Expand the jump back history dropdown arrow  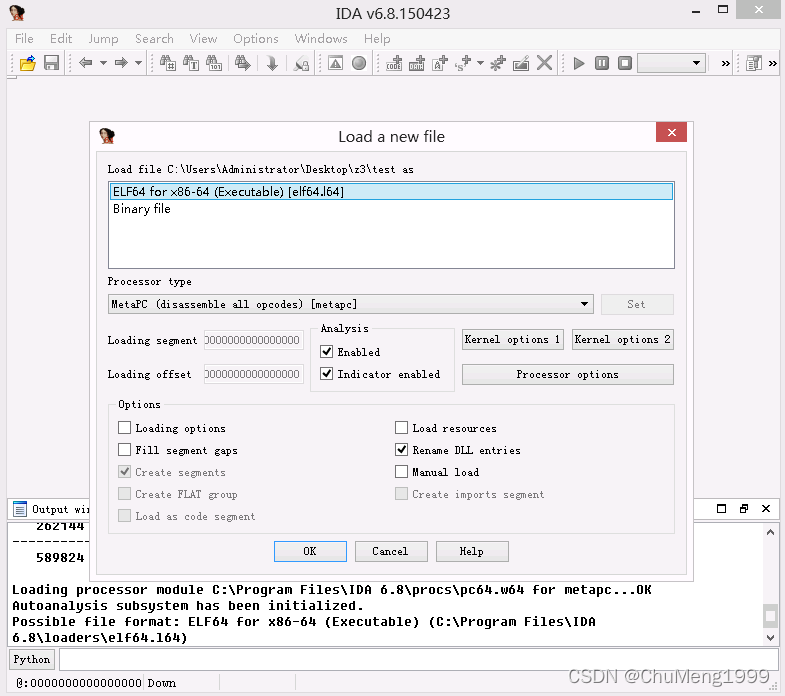point(103,63)
